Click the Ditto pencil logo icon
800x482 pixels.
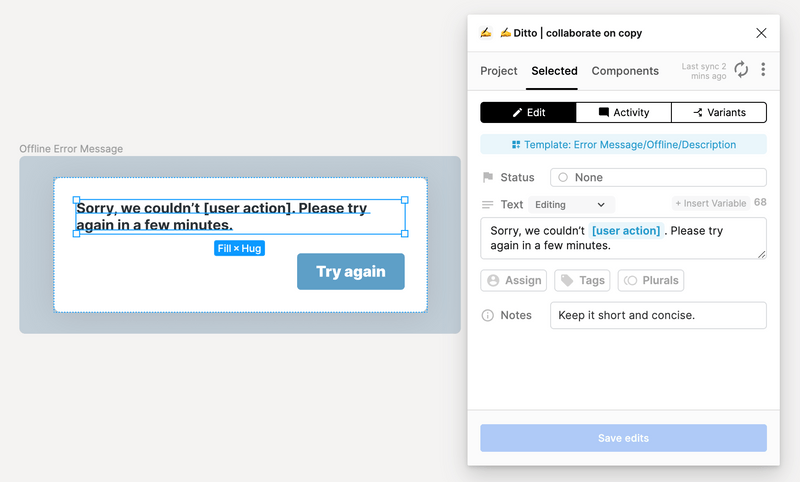486,33
